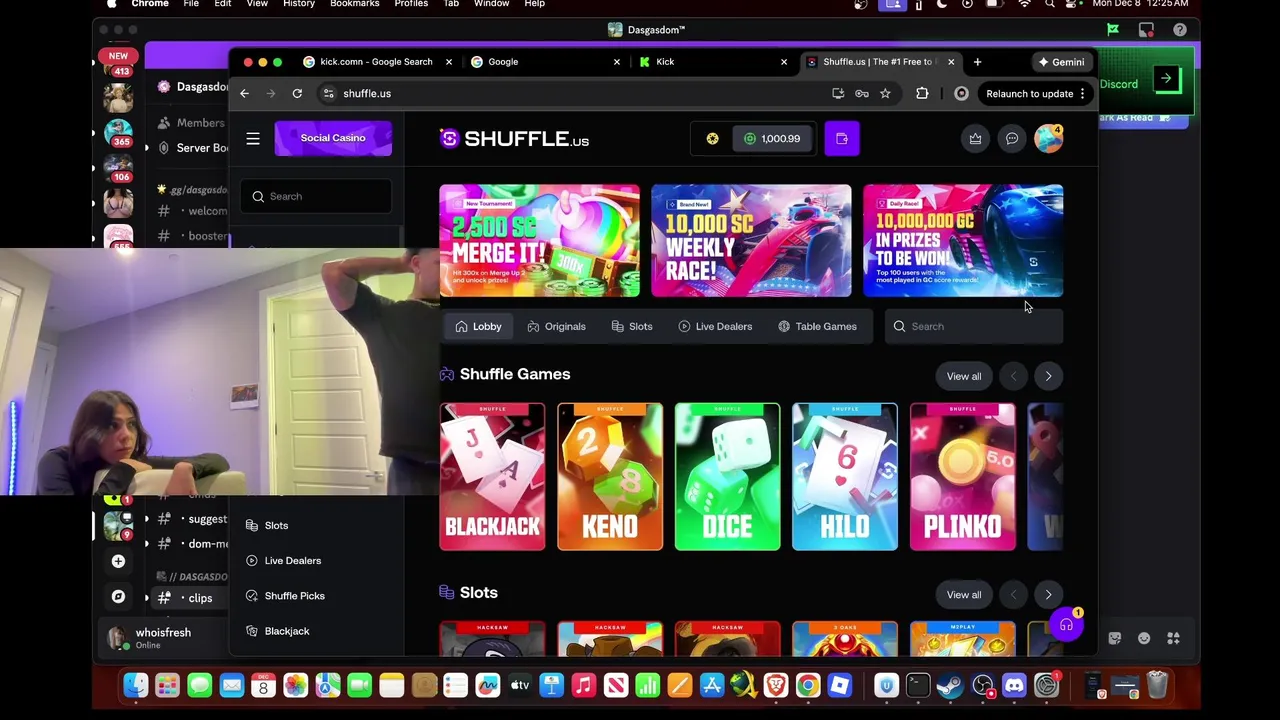Open the Plinko game card
The width and height of the screenshot is (1280, 720).
tap(962, 477)
